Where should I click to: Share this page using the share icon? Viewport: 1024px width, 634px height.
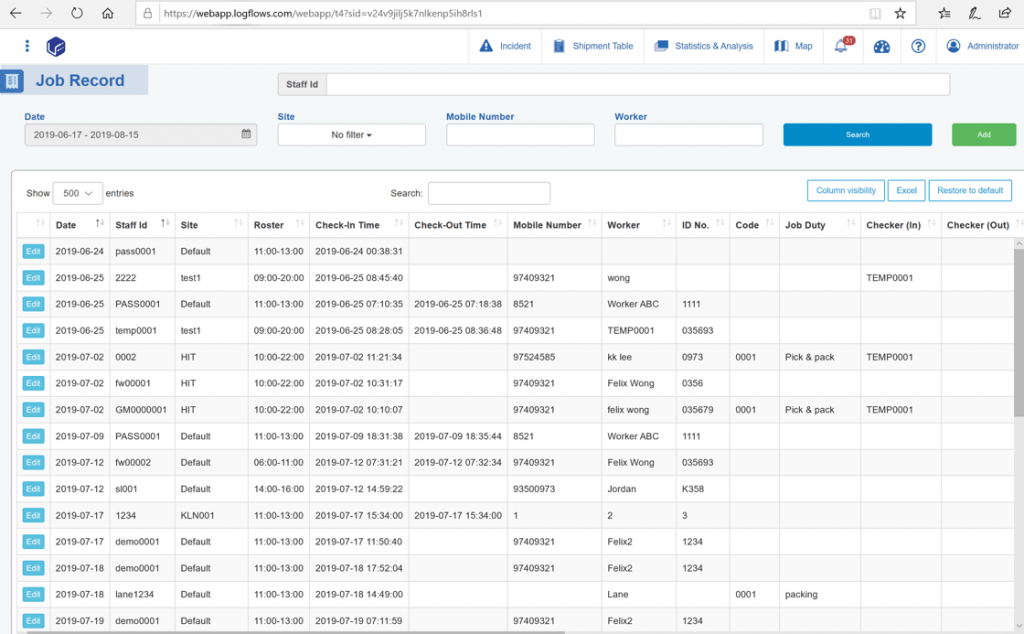pos(1005,13)
